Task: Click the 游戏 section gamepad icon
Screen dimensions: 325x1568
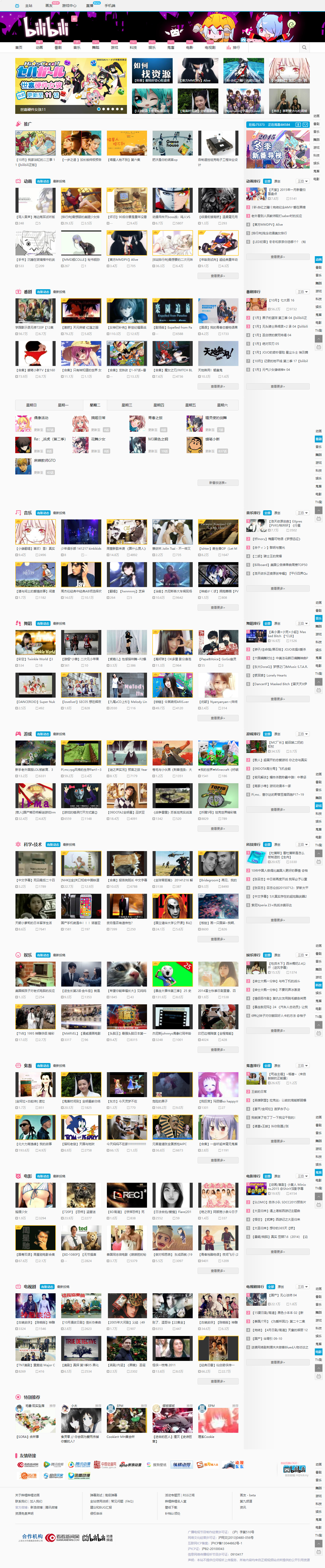Action: pyautogui.click(x=18, y=734)
